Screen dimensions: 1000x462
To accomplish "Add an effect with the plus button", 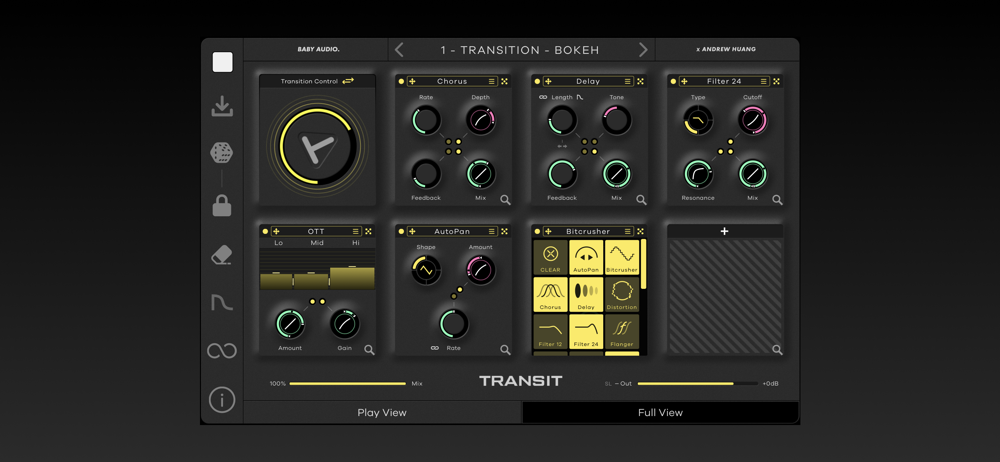I will (x=724, y=231).
